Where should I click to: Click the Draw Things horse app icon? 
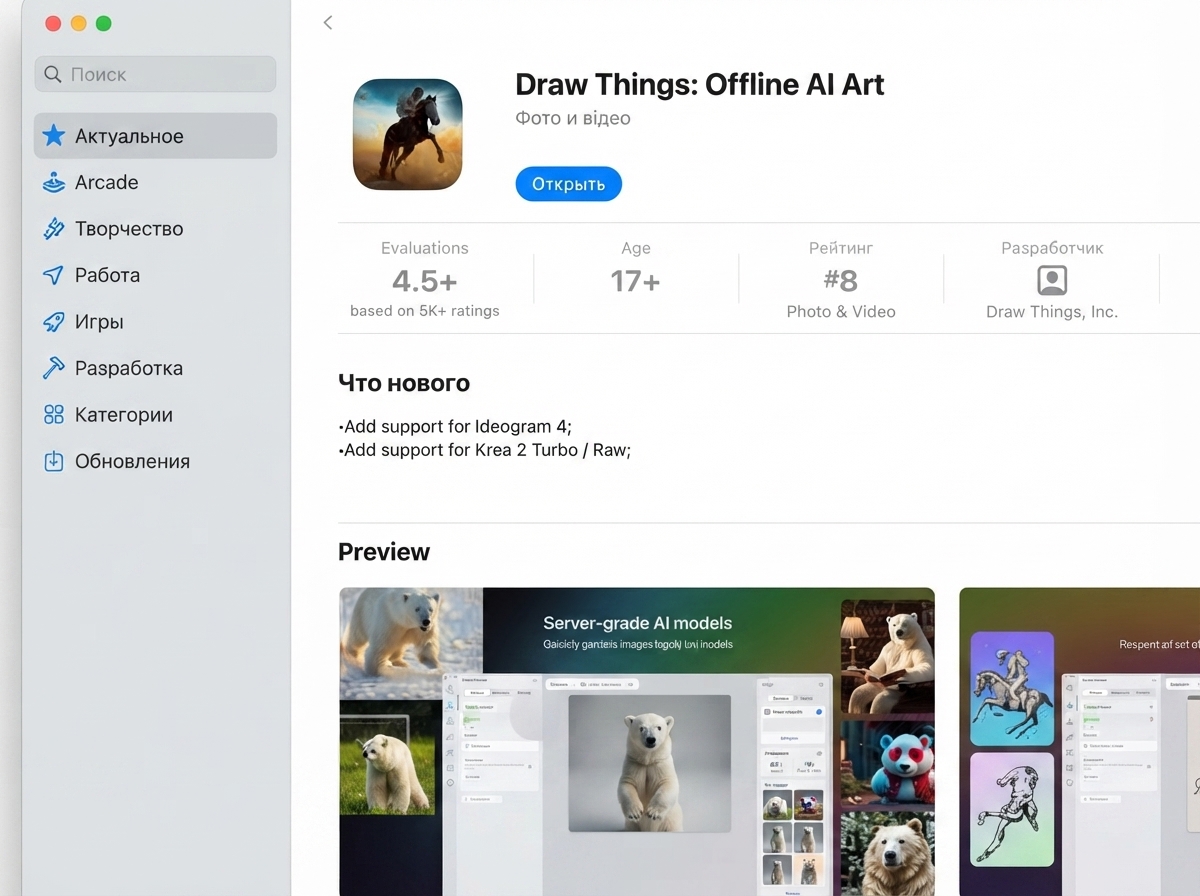408,135
